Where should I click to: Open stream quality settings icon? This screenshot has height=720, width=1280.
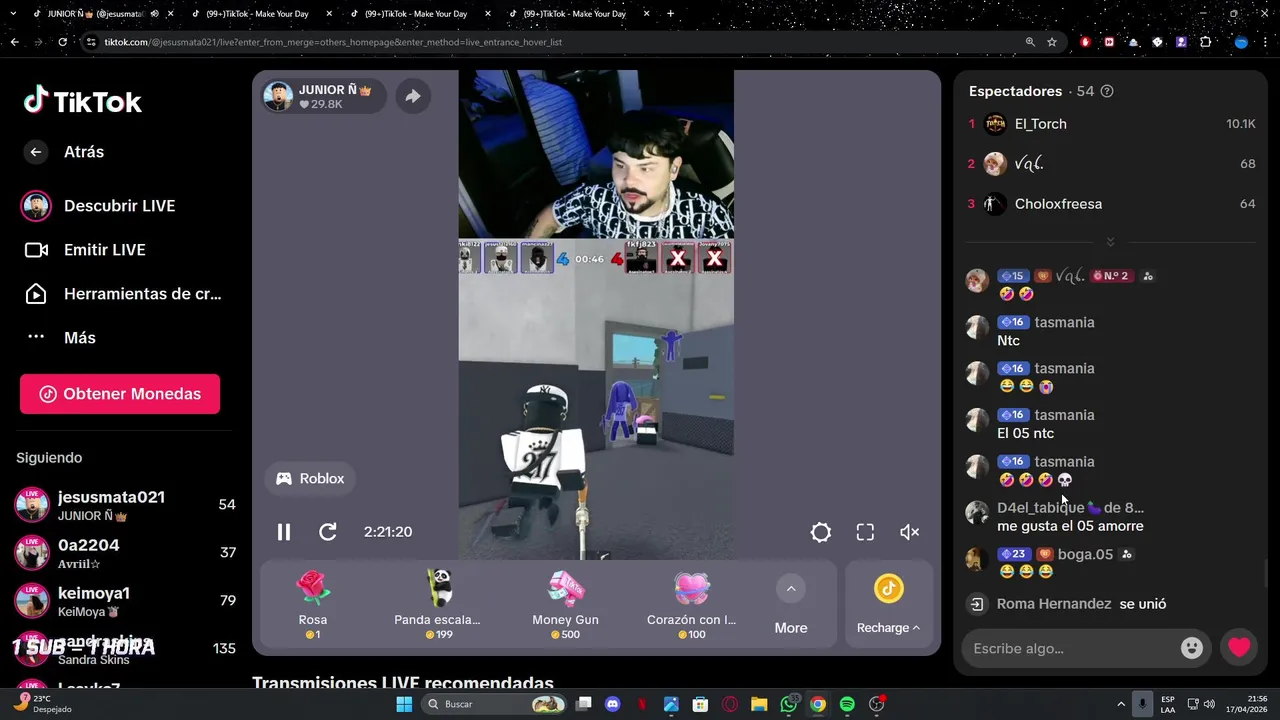click(821, 532)
